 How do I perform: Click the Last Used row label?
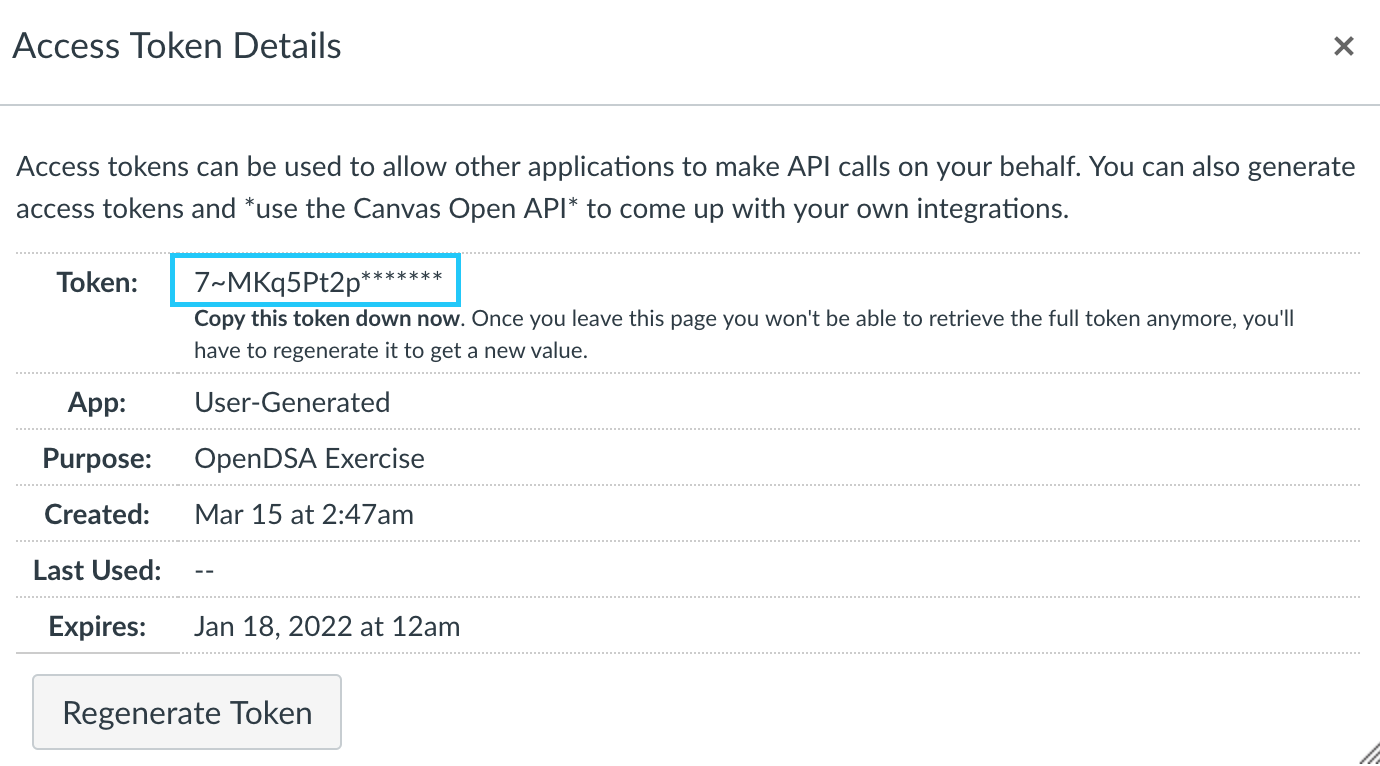tap(97, 571)
